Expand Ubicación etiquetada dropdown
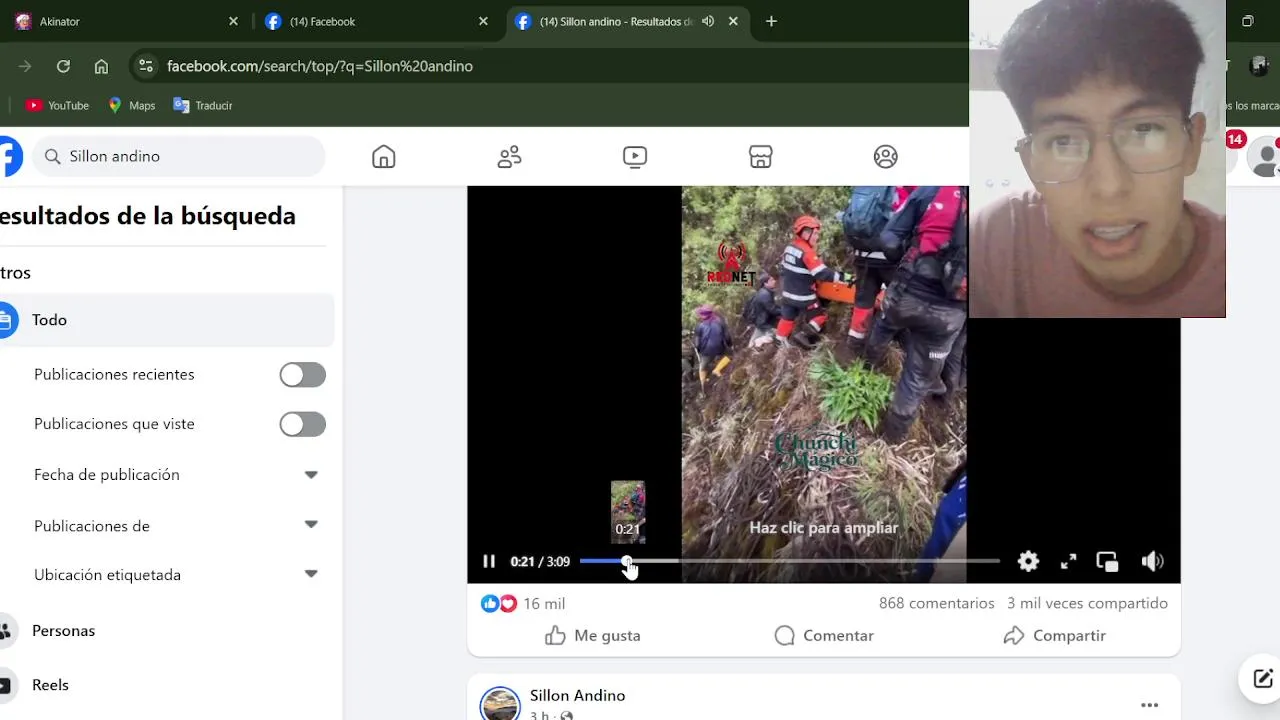Image resolution: width=1280 pixels, height=720 pixels. pyautogui.click(x=311, y=574)
